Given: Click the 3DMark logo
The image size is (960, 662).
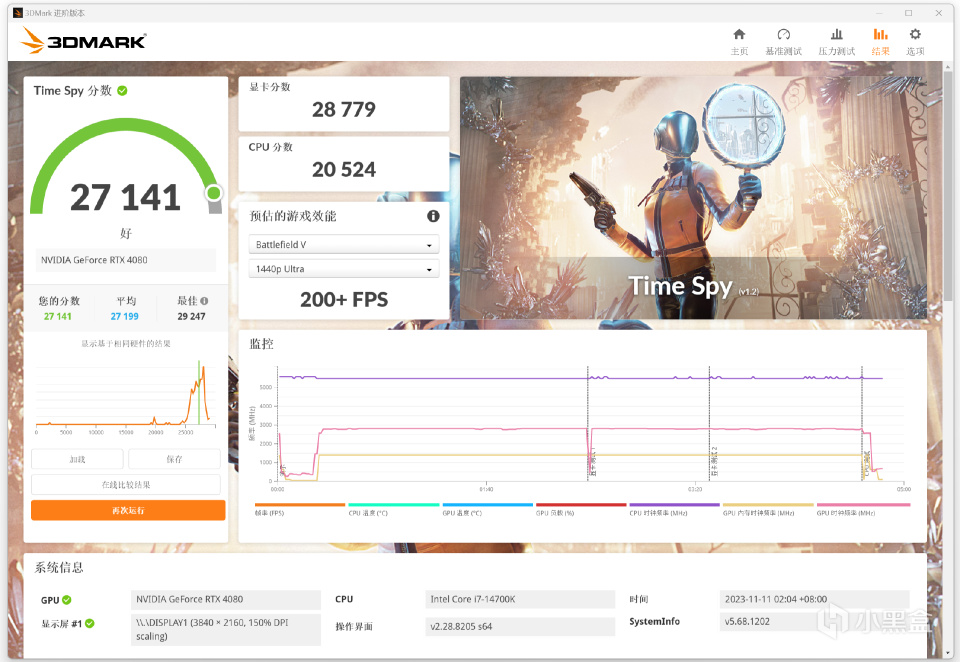Looking at the screenshot, I should (x=83, y=40).
